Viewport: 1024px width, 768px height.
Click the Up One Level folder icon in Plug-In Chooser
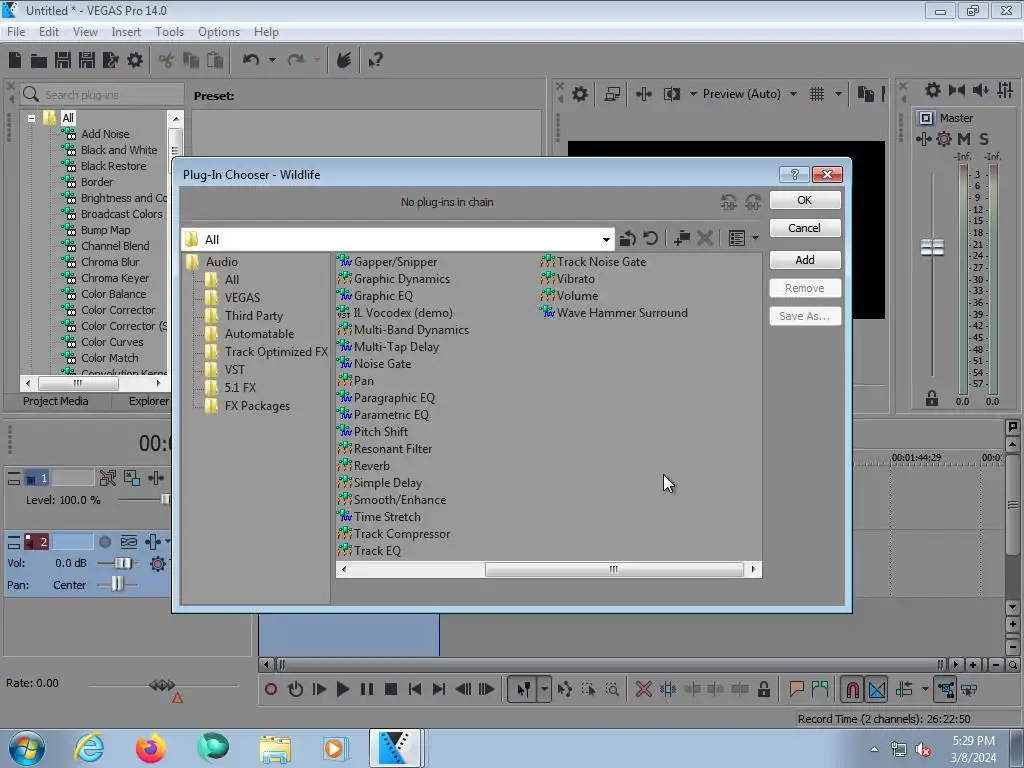point(628,238)
